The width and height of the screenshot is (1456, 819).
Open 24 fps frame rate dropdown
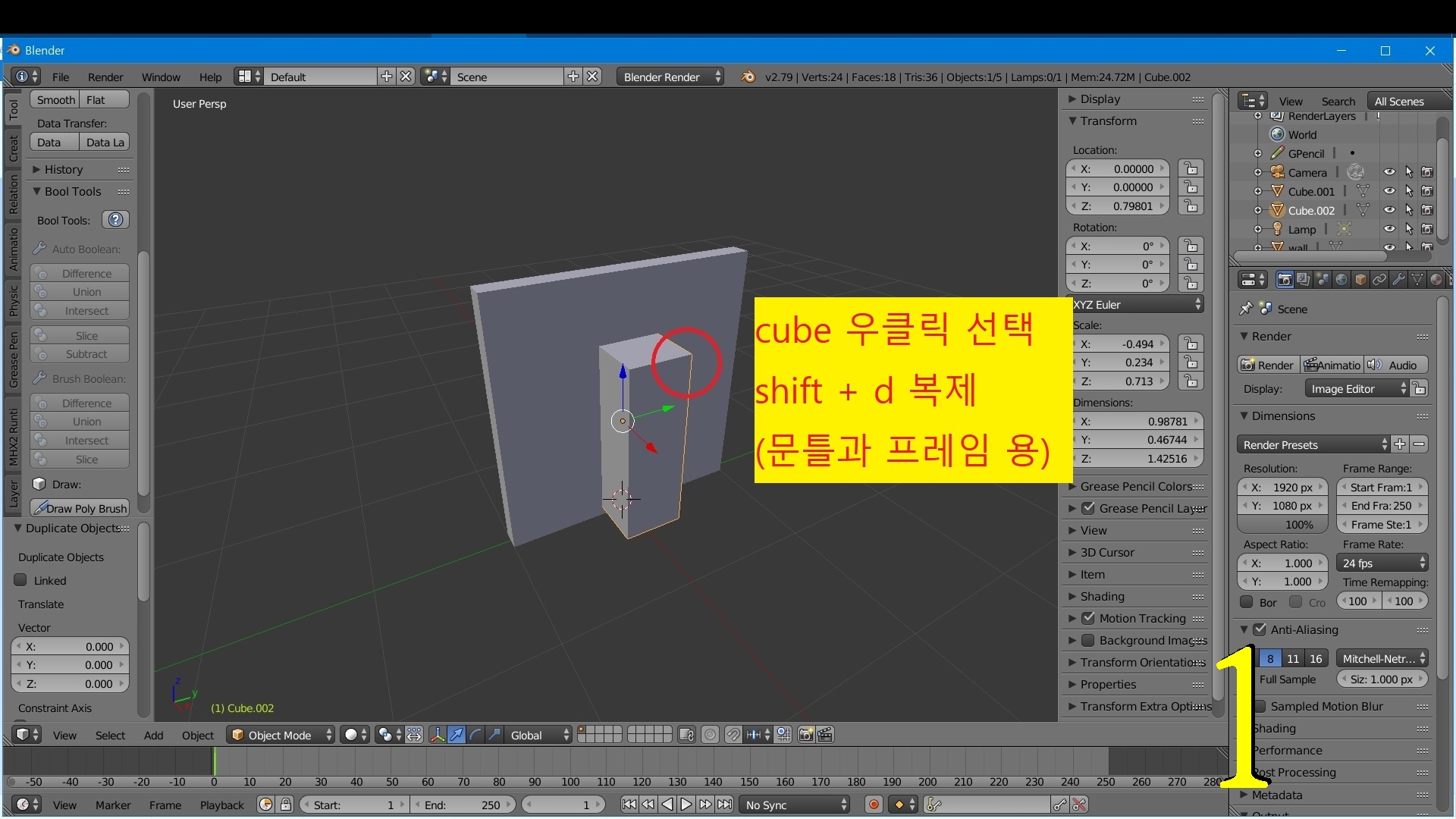point(1383,563)
